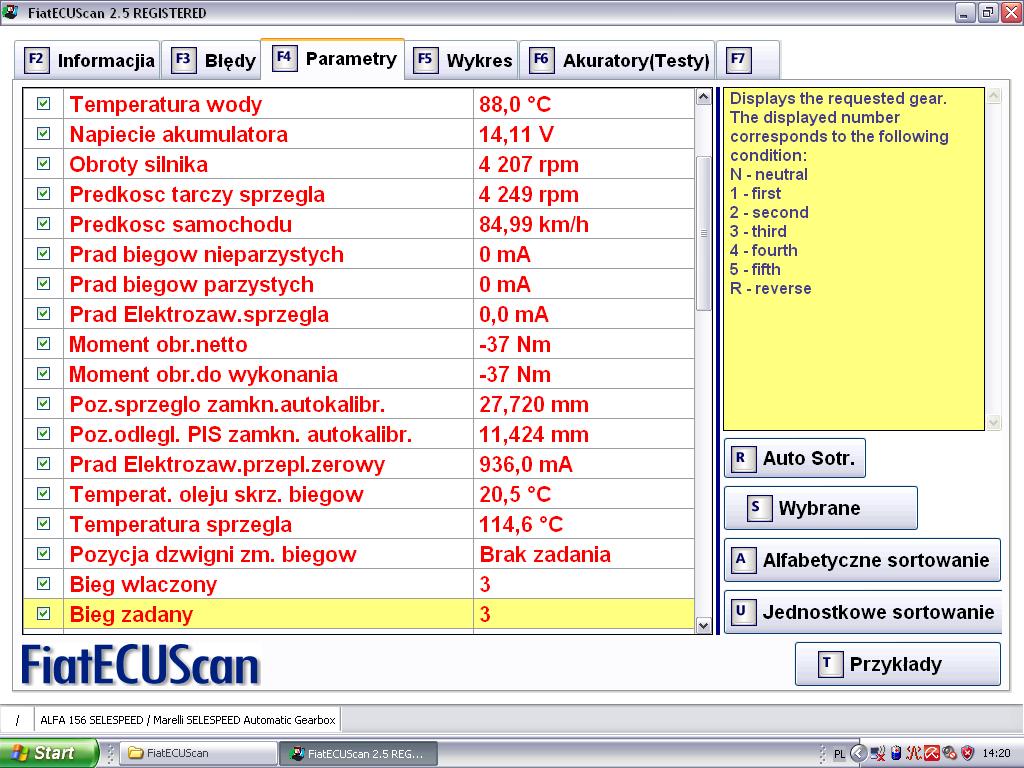Image resolution: width=1024 pixels, height=768 pixels.
Task: Select the Temperatura wody row label
Action: point(166,104)
